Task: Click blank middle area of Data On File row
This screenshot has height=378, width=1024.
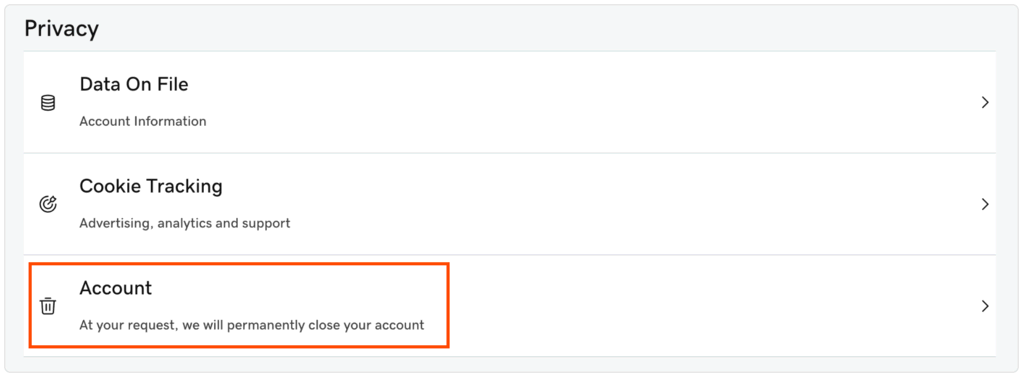Action: point(588,102)
